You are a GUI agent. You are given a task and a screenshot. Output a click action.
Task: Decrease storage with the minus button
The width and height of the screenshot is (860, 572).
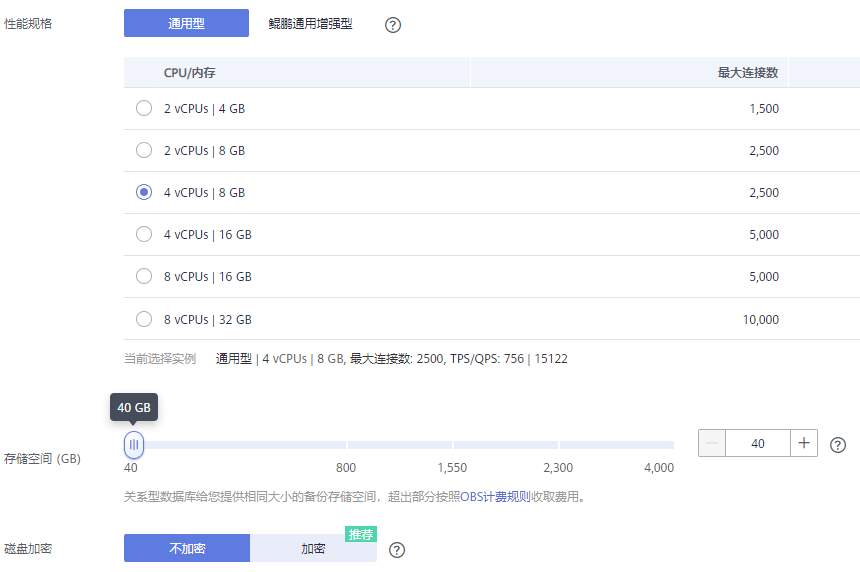click(712, 443)
